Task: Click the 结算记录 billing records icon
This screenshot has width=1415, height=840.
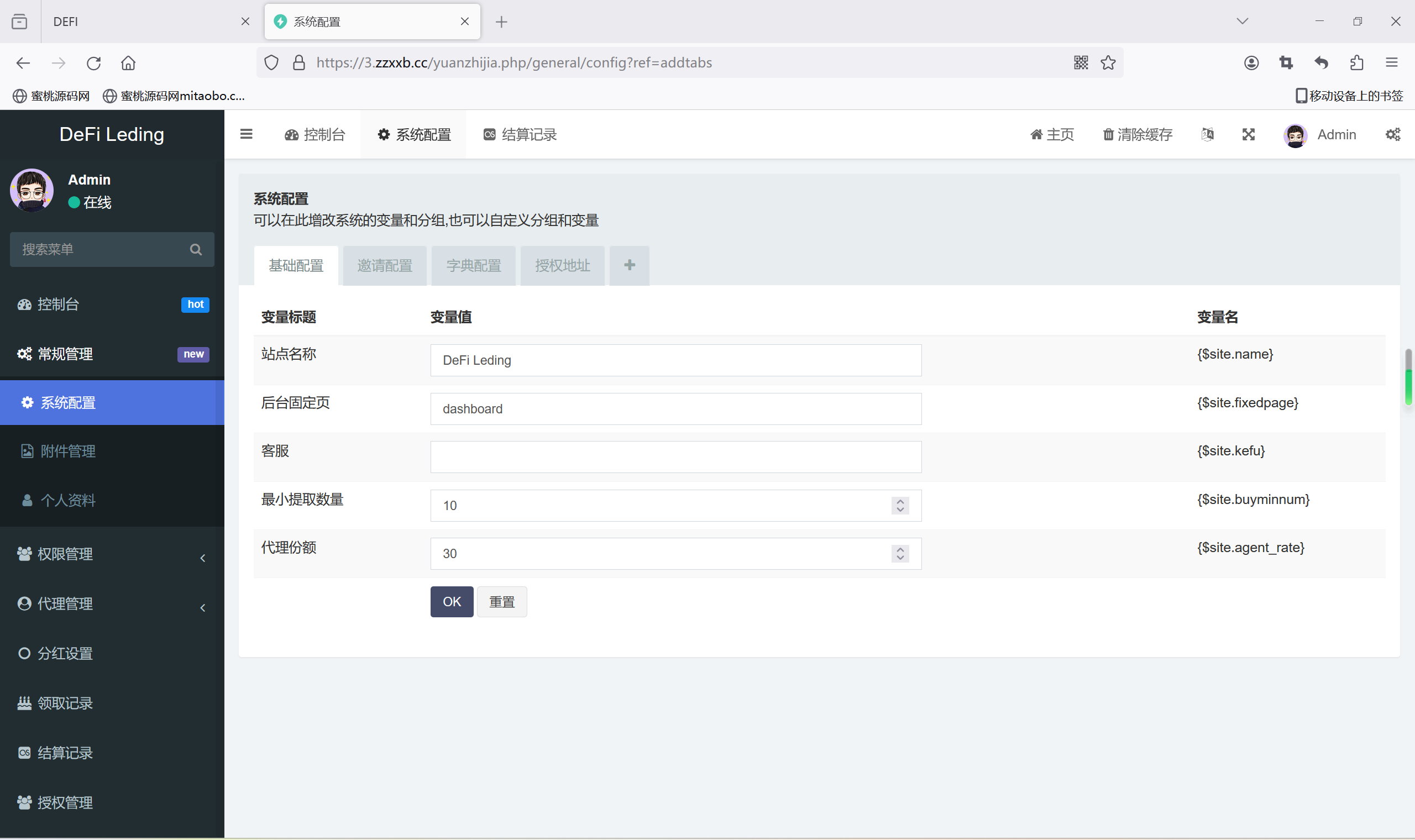Action: (x=489, y=134)
